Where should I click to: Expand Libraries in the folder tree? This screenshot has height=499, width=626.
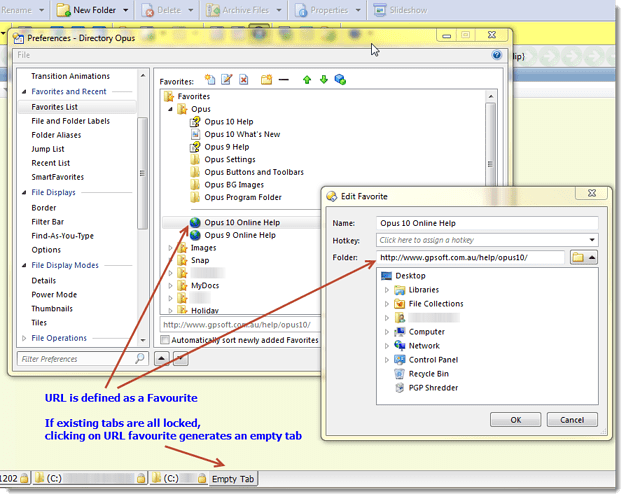[x=386, y=290]
